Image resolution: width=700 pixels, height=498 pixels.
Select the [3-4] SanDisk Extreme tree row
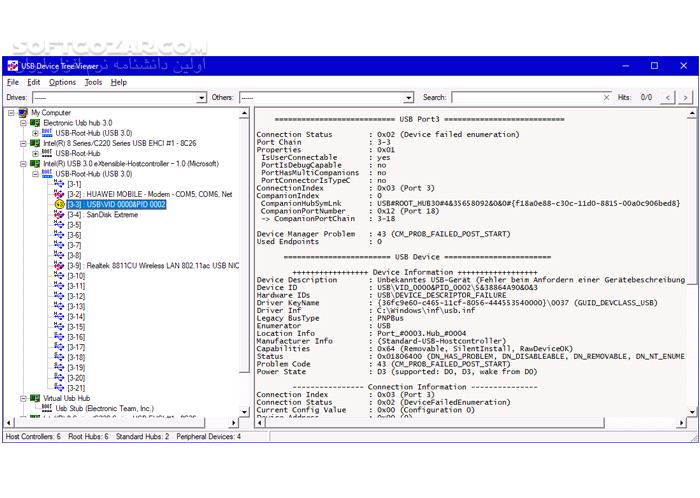point(103,215)
